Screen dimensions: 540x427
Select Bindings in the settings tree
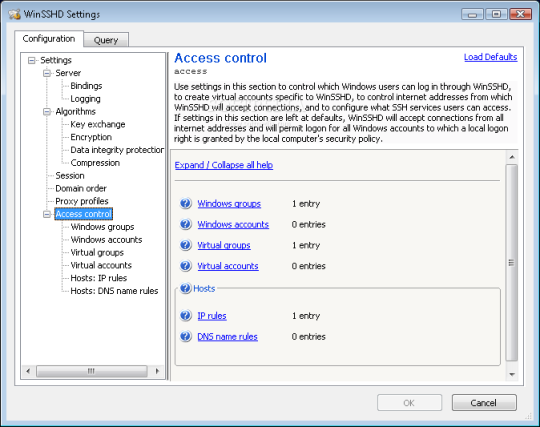(86, 86)
